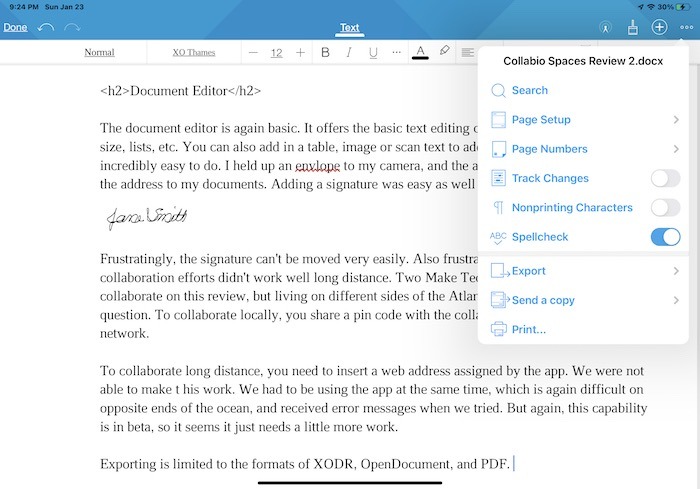Select Print... from the menu
The image size is (700, 489).
[583, 330]
